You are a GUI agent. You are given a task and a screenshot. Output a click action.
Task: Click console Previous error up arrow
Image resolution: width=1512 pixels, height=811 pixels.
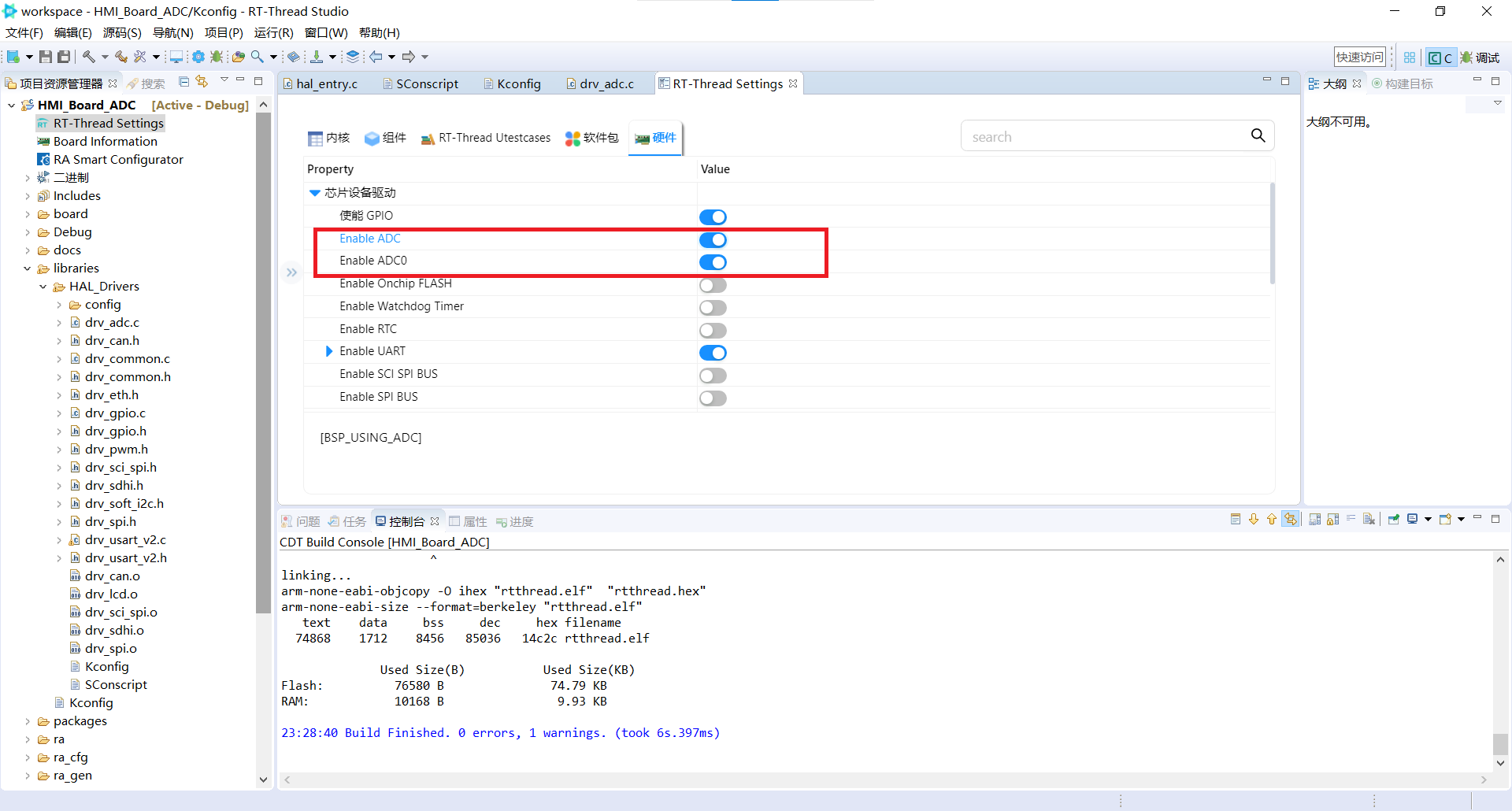pyautogui.click(x=1272, y=520)
